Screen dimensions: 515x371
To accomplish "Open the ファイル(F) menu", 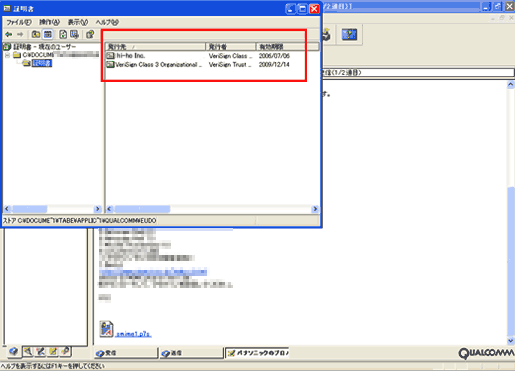I will point(19,22).
